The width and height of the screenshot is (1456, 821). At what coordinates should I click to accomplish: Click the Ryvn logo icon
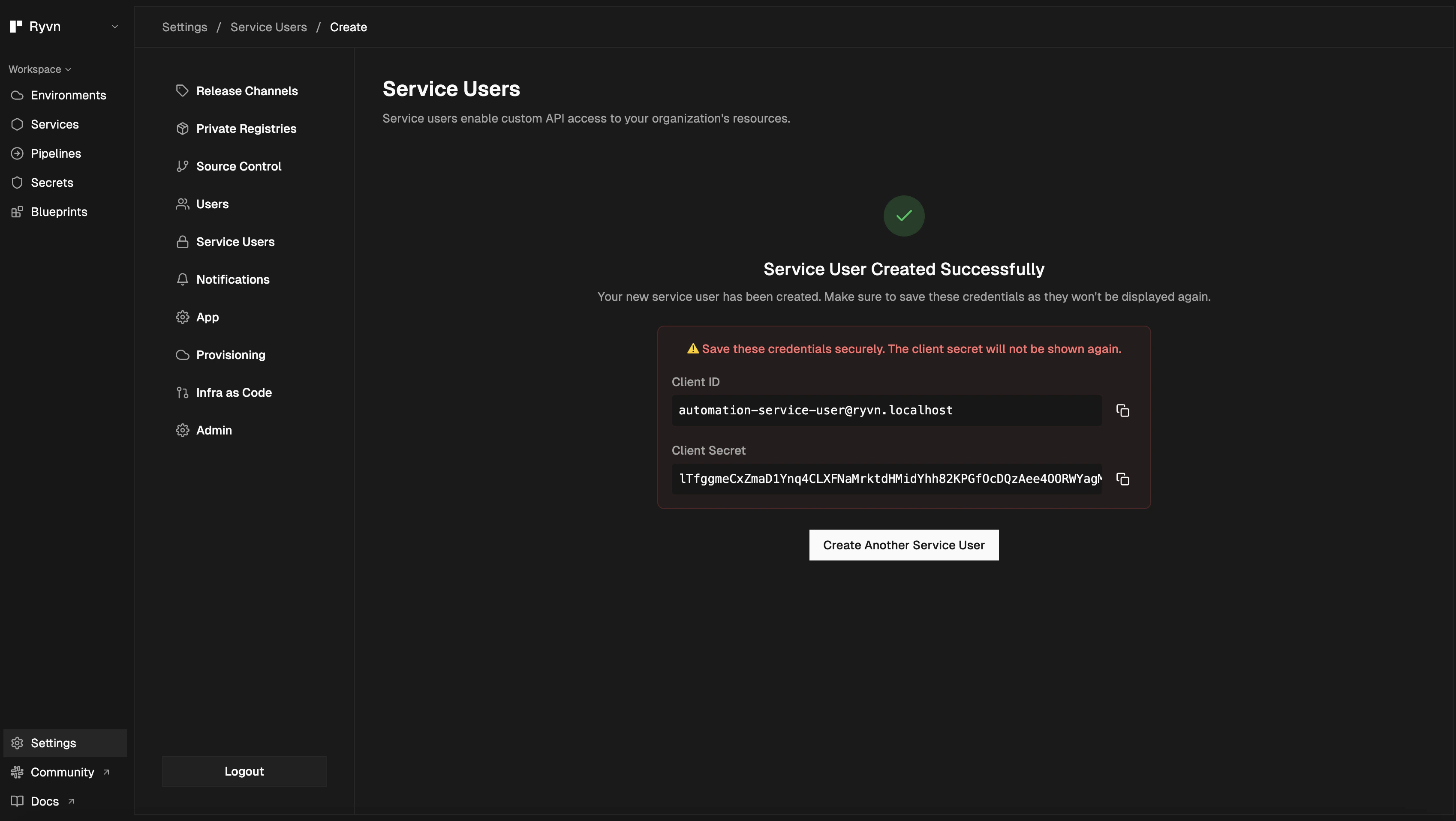click(16, 27)
